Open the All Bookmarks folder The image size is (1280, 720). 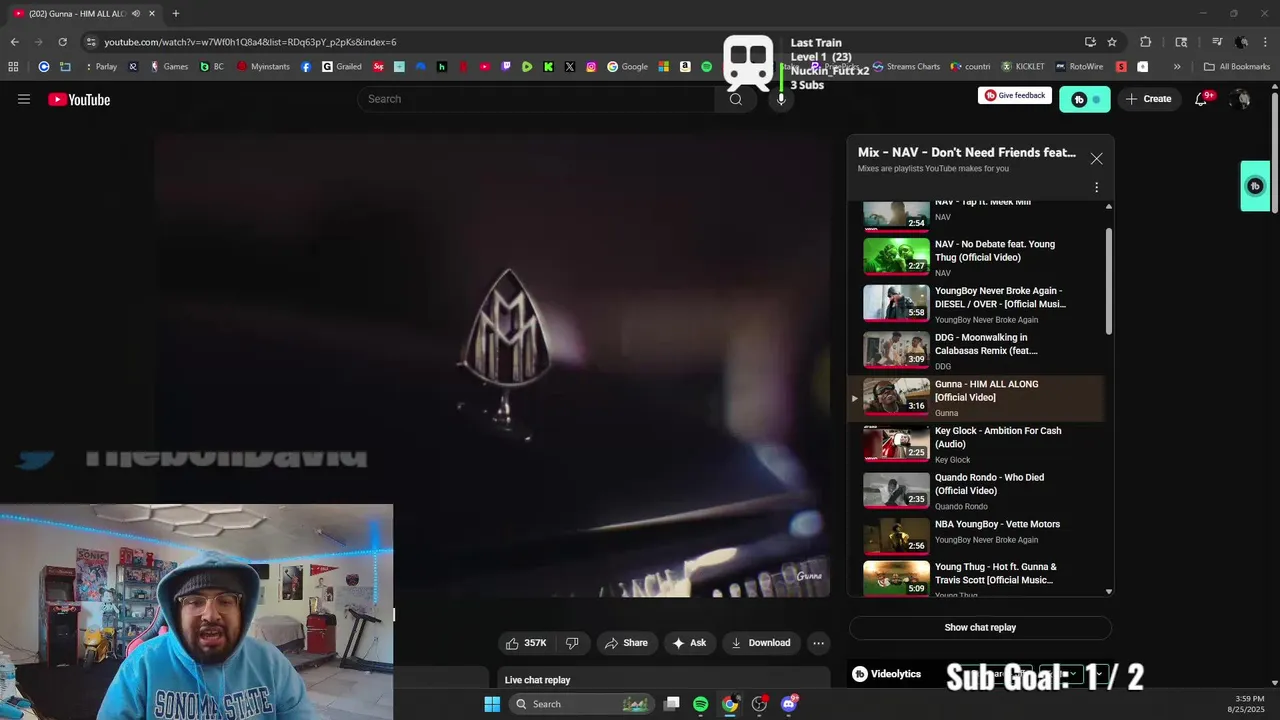click(1237, 67)
